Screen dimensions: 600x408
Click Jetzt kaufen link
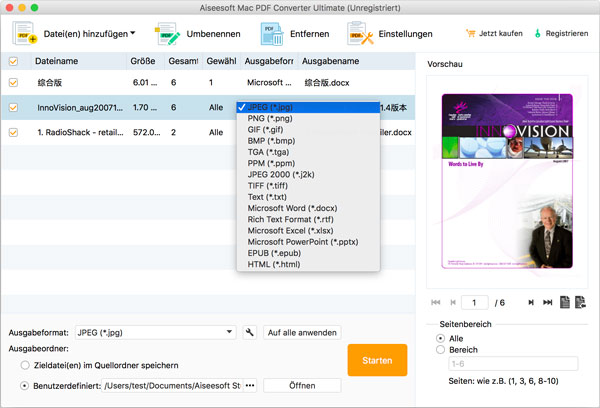pyautogui.click(x=501, y=33)
